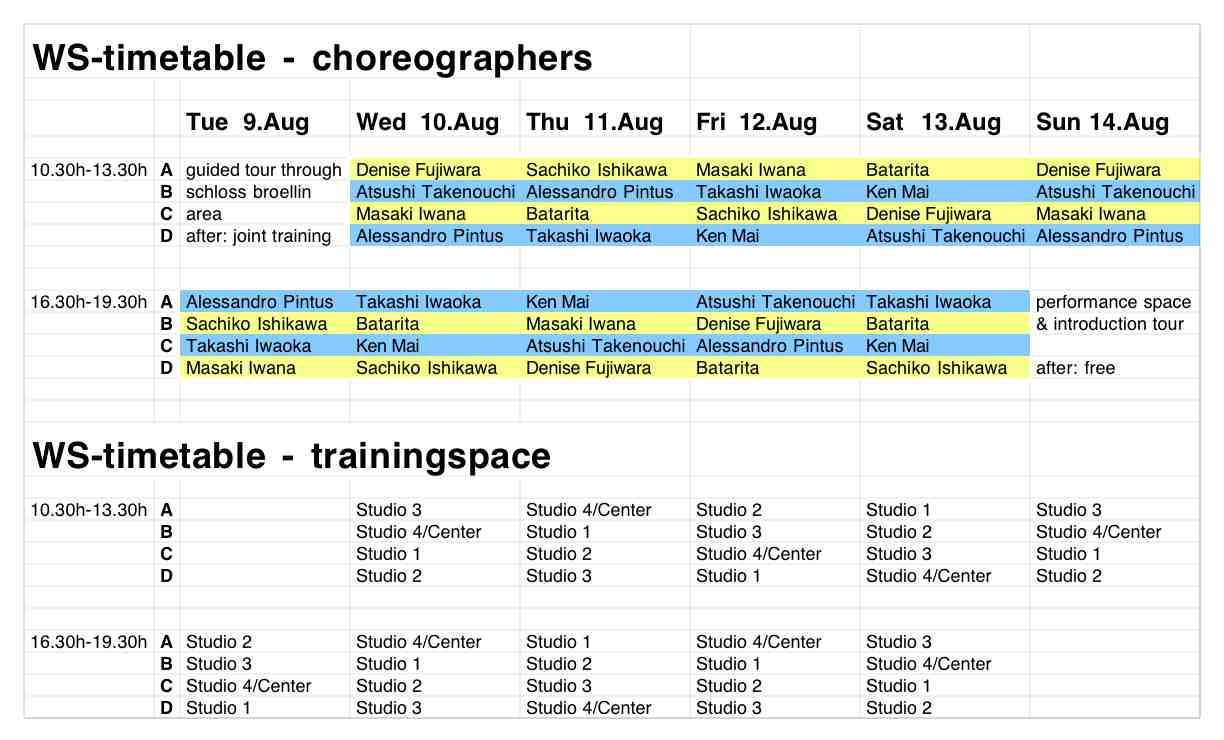Select the "schloss broellin" cell
This screenshot has width=1224, height=740.
[x=248, y=192]
